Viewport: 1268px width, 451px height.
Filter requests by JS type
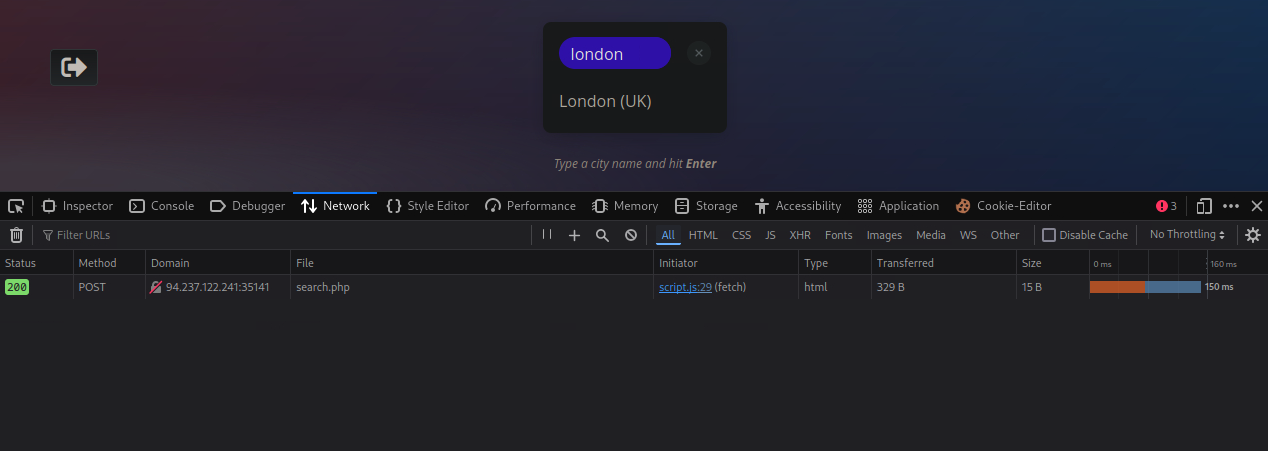(x=770, y=235)
